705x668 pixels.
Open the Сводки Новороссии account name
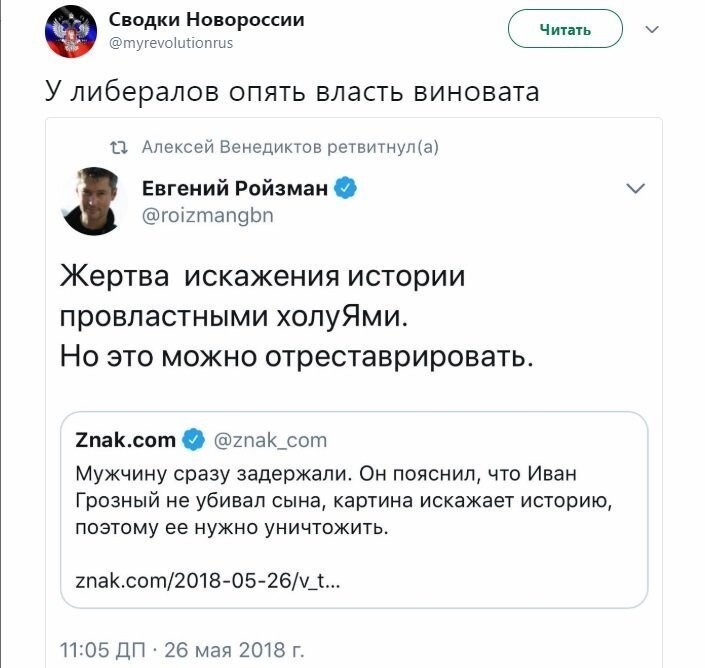(x=206, y=20)
